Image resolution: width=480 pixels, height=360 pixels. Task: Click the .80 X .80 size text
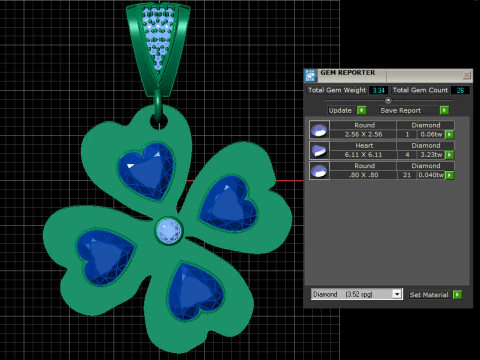point(363,175)
